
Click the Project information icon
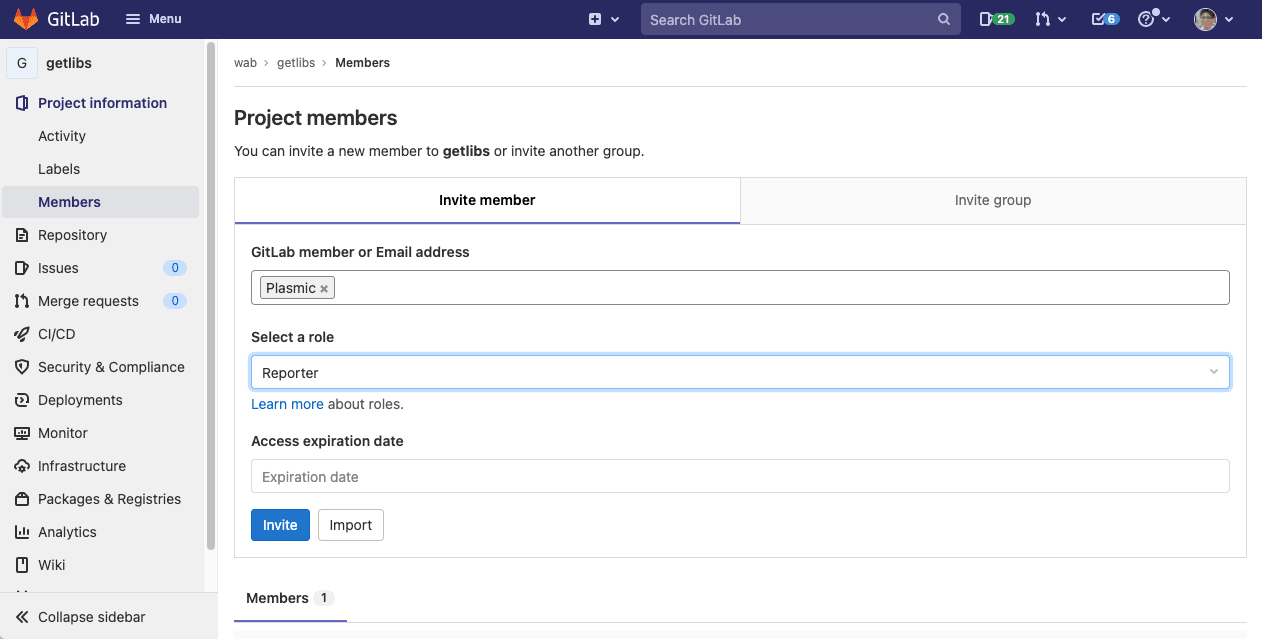pyautogui.click(x=22, y=103)
